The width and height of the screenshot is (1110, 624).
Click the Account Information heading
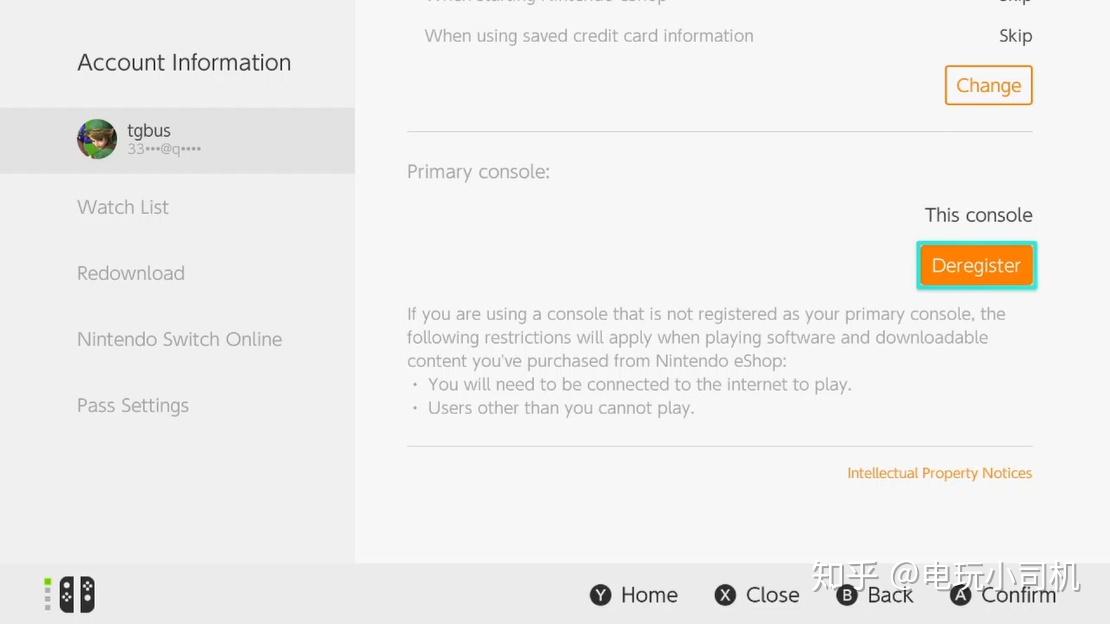point(184,62)
